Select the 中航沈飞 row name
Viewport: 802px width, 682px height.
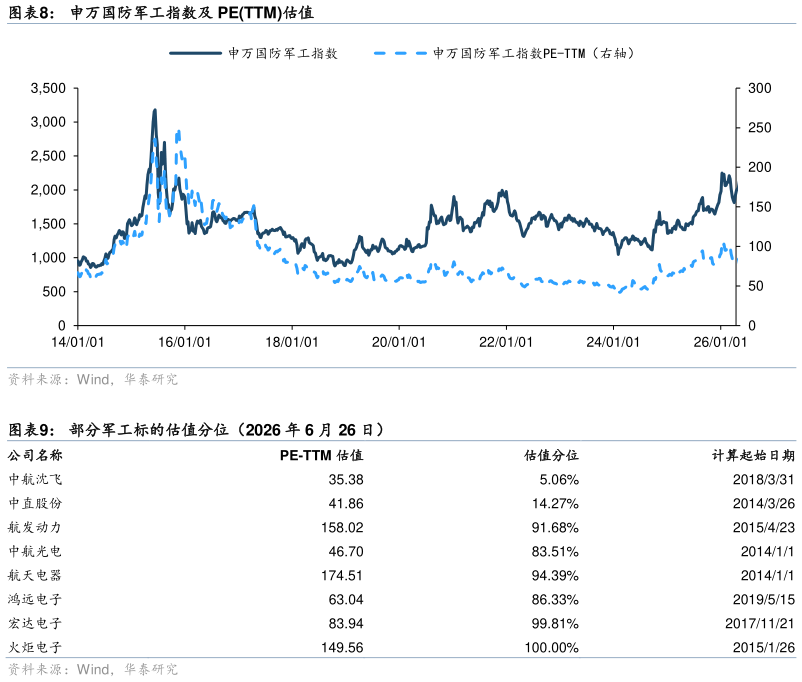[35, 479]
